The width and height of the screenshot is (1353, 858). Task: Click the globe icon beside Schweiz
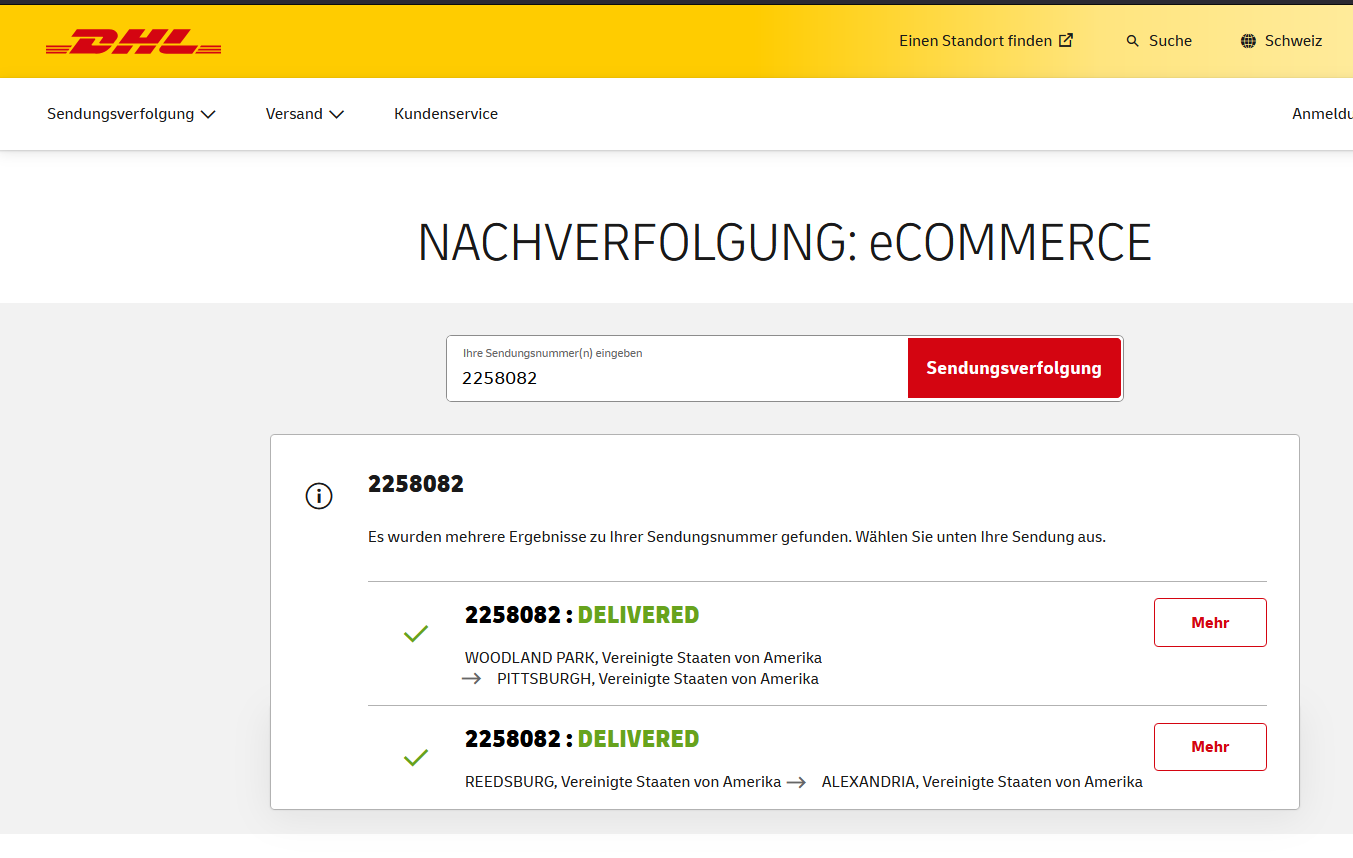tap(1247, 40)
